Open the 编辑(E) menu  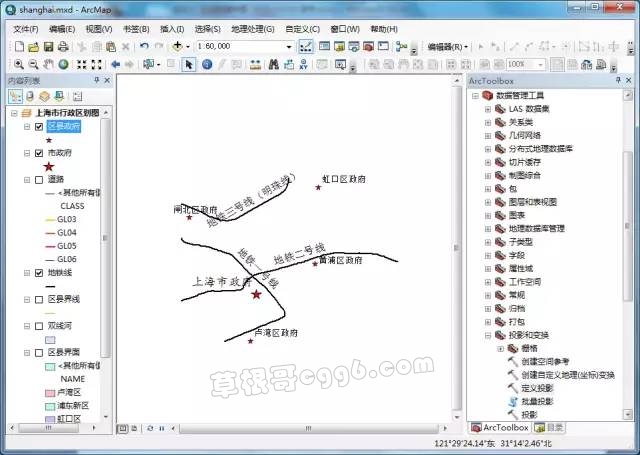coord(62,29)
